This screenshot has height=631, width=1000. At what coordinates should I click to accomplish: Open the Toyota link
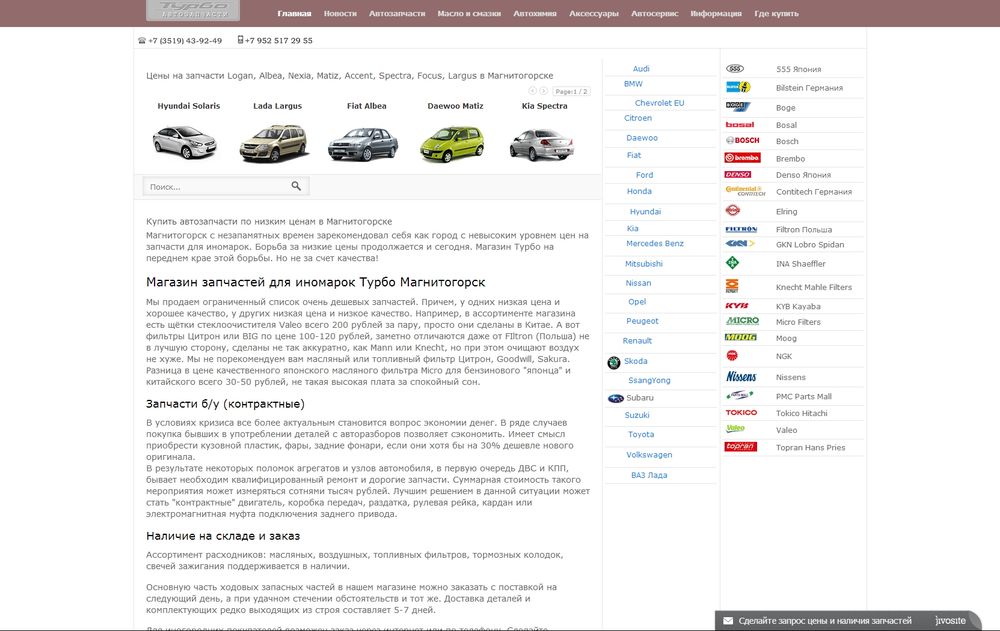(x=641, y=434)
